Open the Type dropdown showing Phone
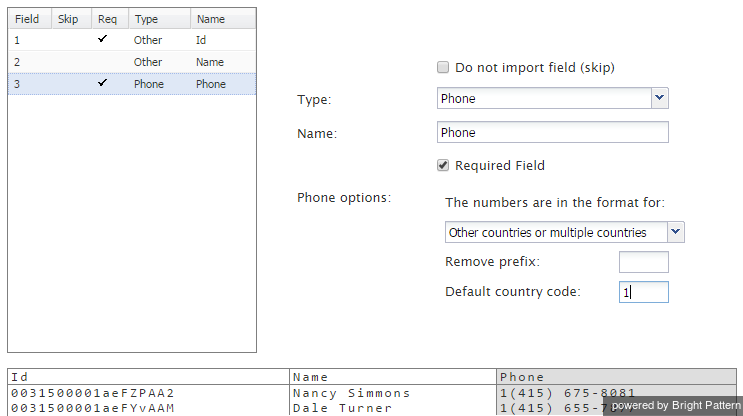743x416 pixels. pos(553,98)
